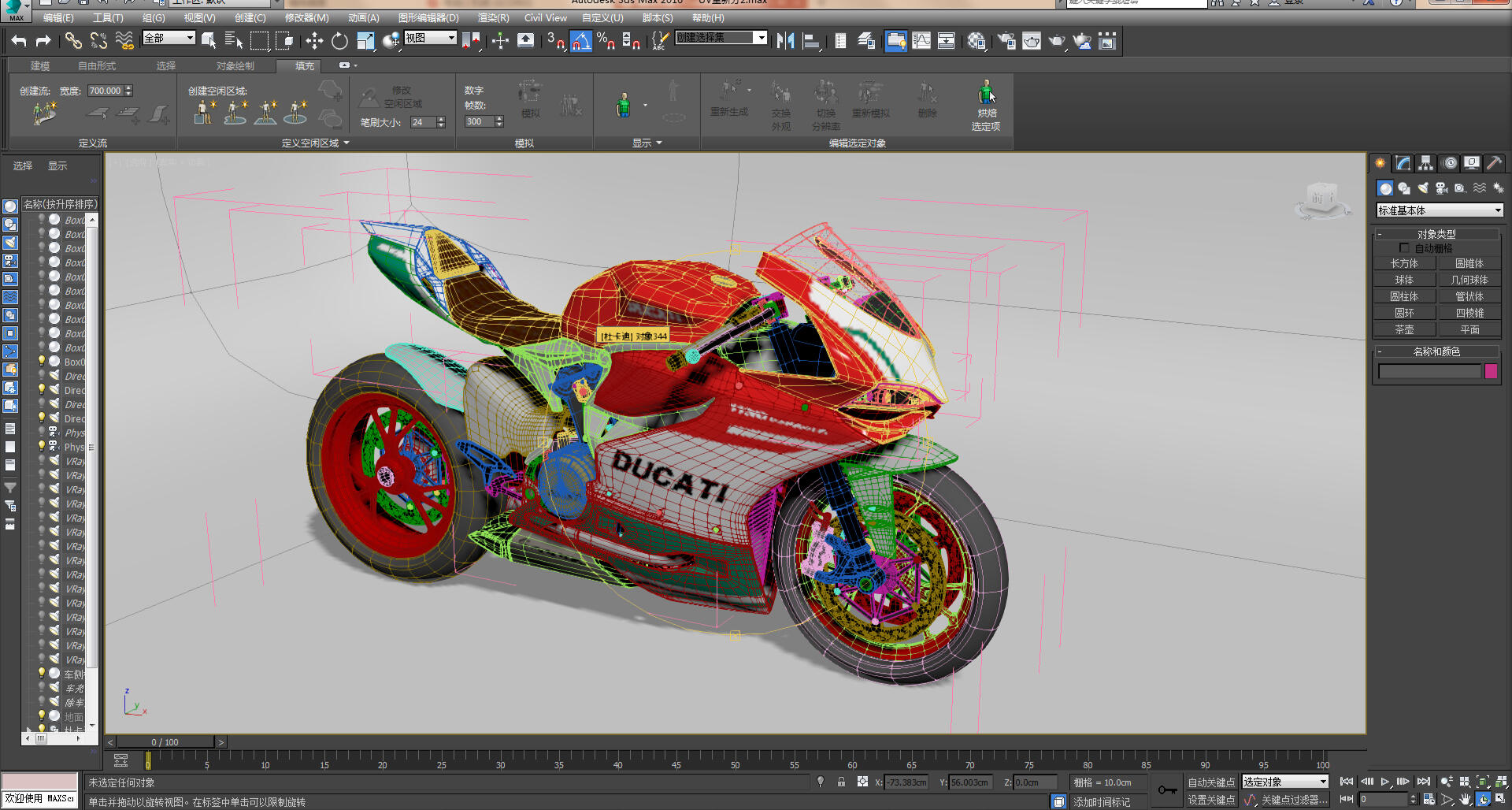Open 编辑(E) menu
Screen dimensions: 1512x810
(x=58, y=17)
